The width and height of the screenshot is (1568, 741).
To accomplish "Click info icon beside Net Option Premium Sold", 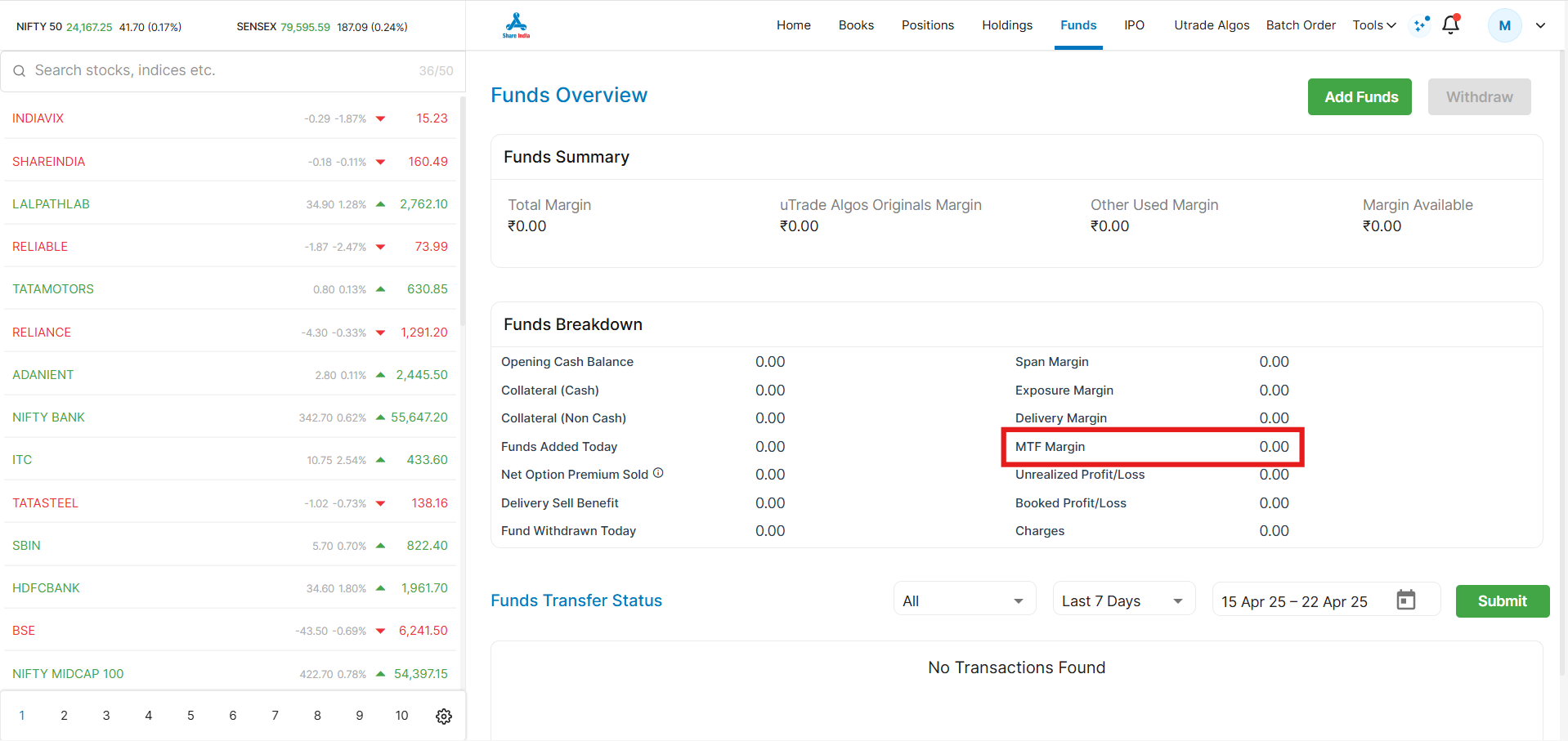I will click(658, 473).
